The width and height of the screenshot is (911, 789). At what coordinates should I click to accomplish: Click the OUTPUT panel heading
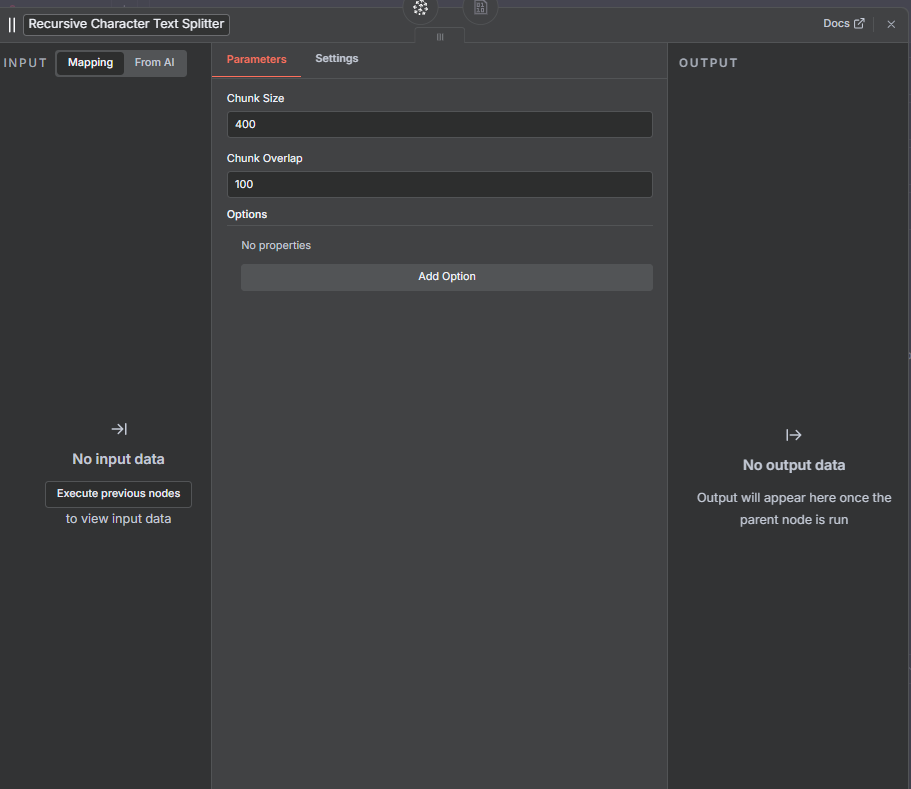click(708, 63)
